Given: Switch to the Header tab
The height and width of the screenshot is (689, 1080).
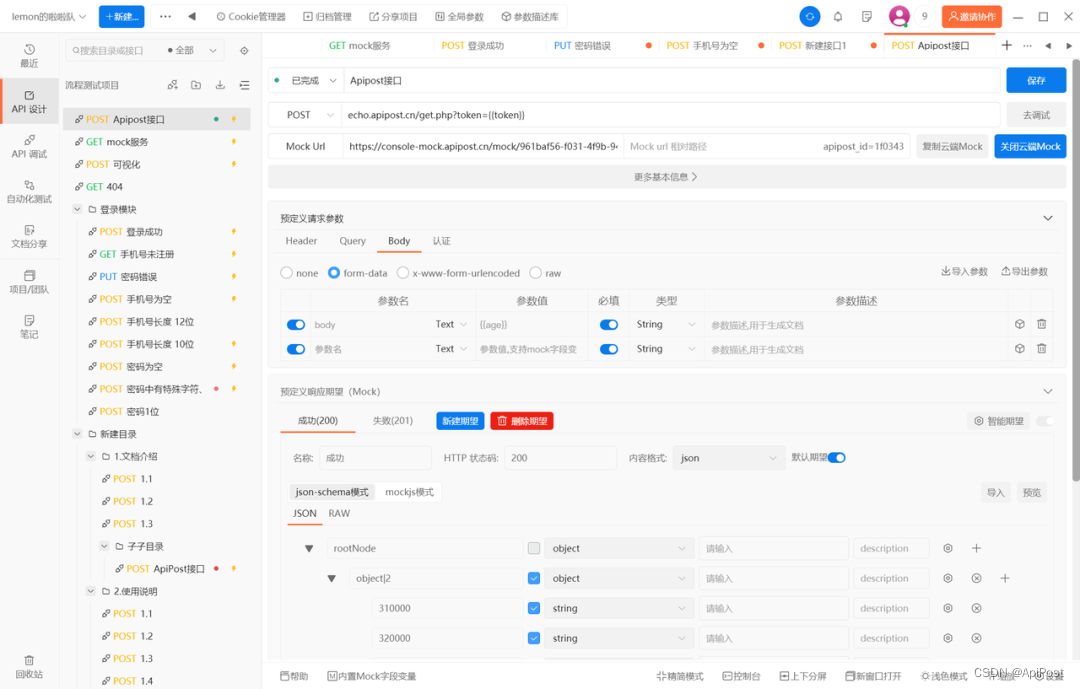Looking at the screenshot, I should pyautogui.click(x=300, y=241).
